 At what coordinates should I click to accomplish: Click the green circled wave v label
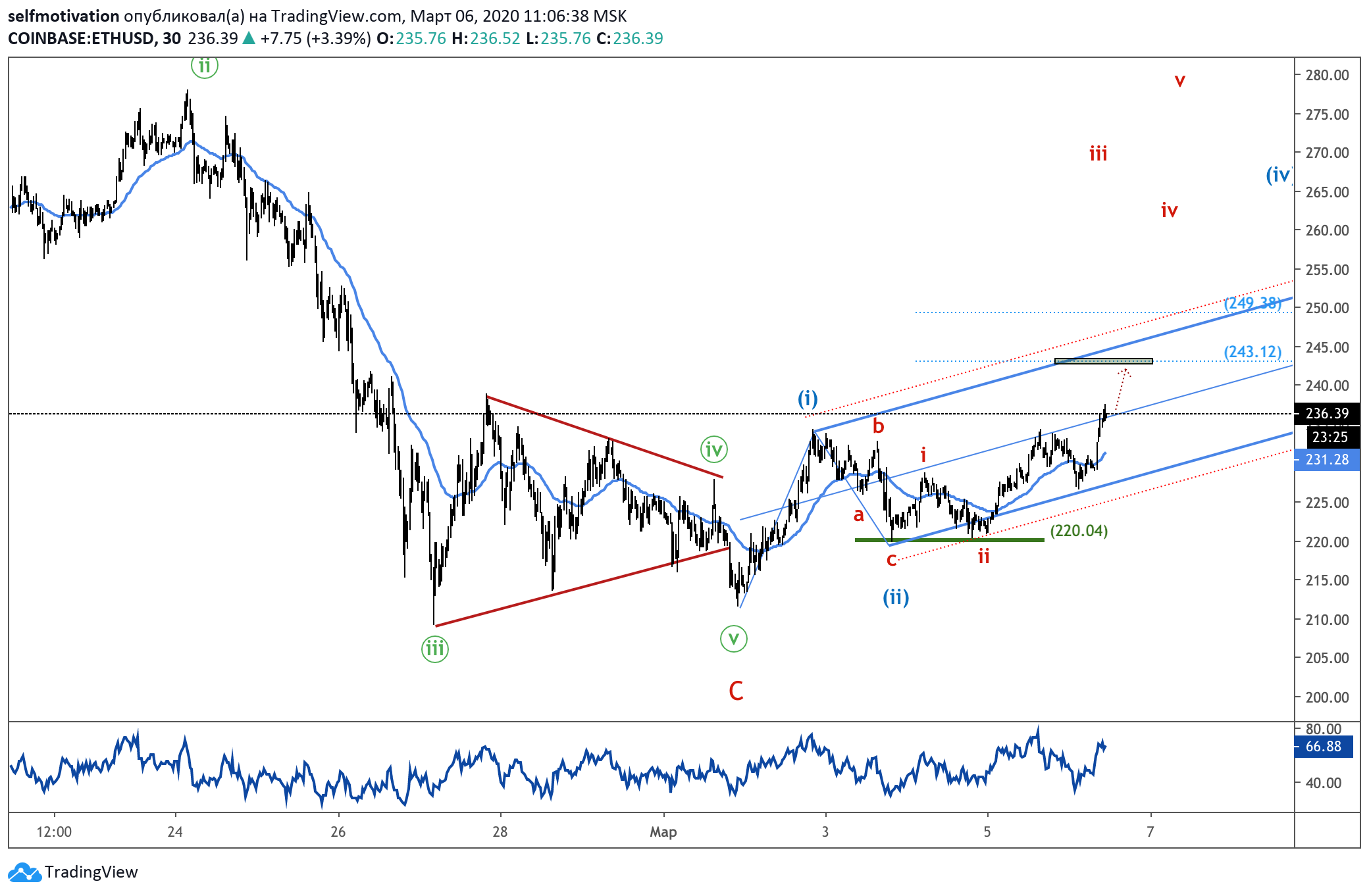point(734,638)
